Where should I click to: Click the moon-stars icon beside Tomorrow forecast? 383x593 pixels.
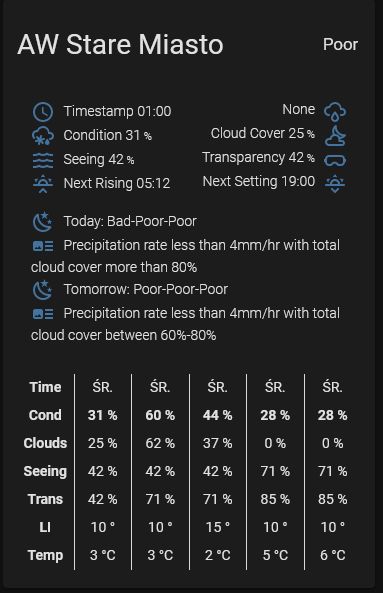(43, 290)
